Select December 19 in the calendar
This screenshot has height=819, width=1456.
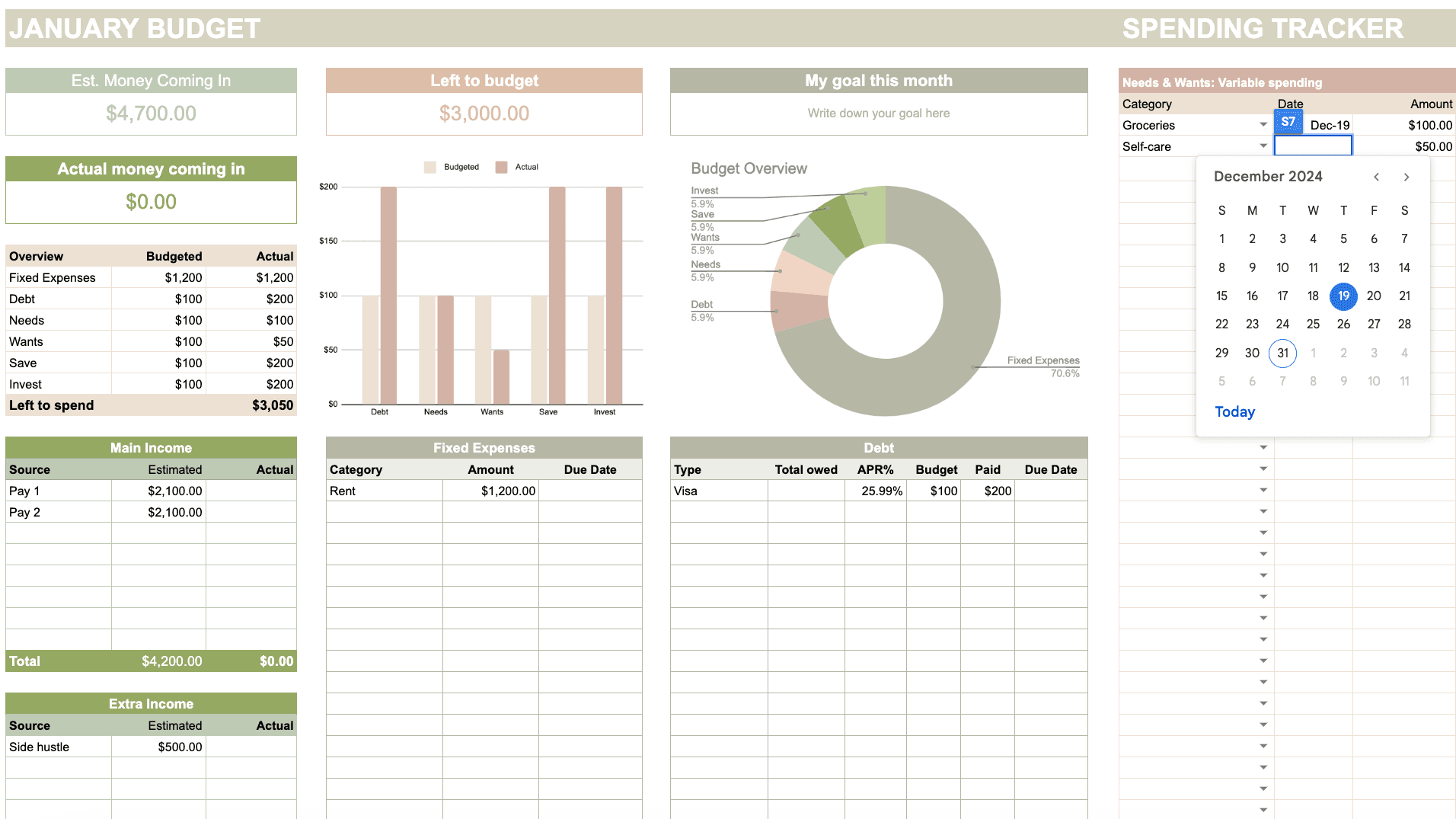(x=1343, y=296)
